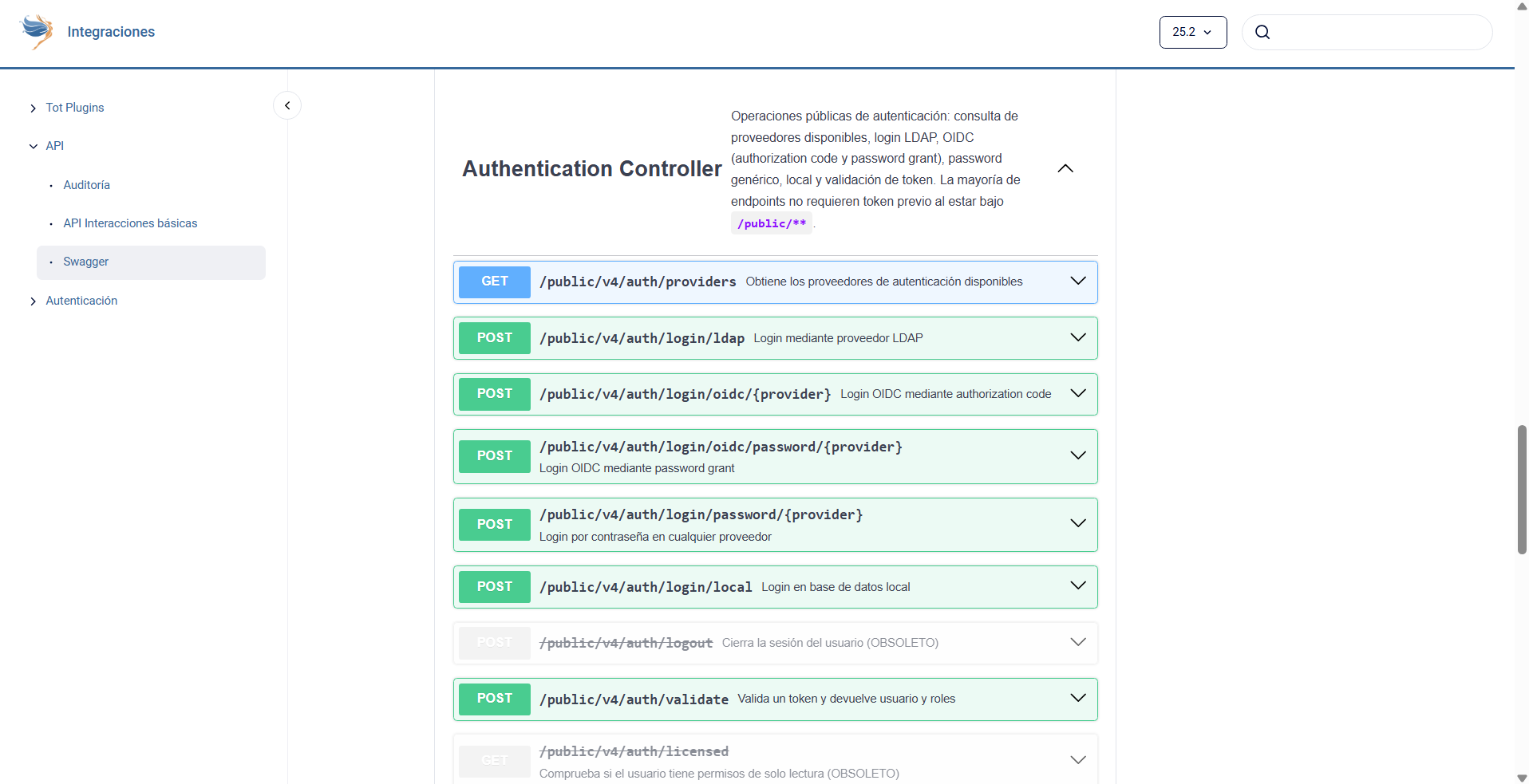Screen dimensions: 1529x784
Task: Click the GET badge for auth/providers
Action: [494, 282]
